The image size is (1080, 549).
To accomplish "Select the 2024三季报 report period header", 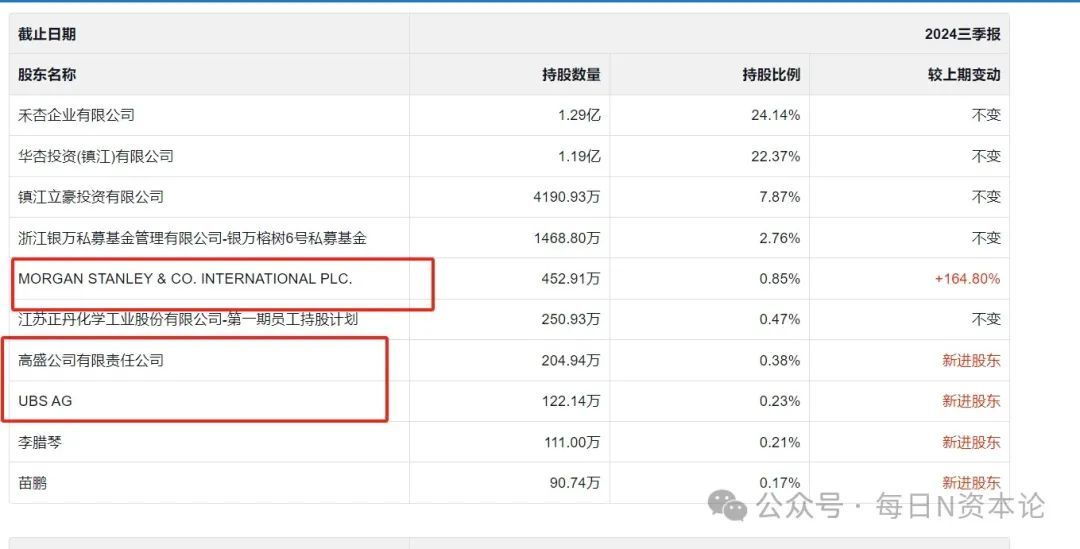I will coord(962,34).
